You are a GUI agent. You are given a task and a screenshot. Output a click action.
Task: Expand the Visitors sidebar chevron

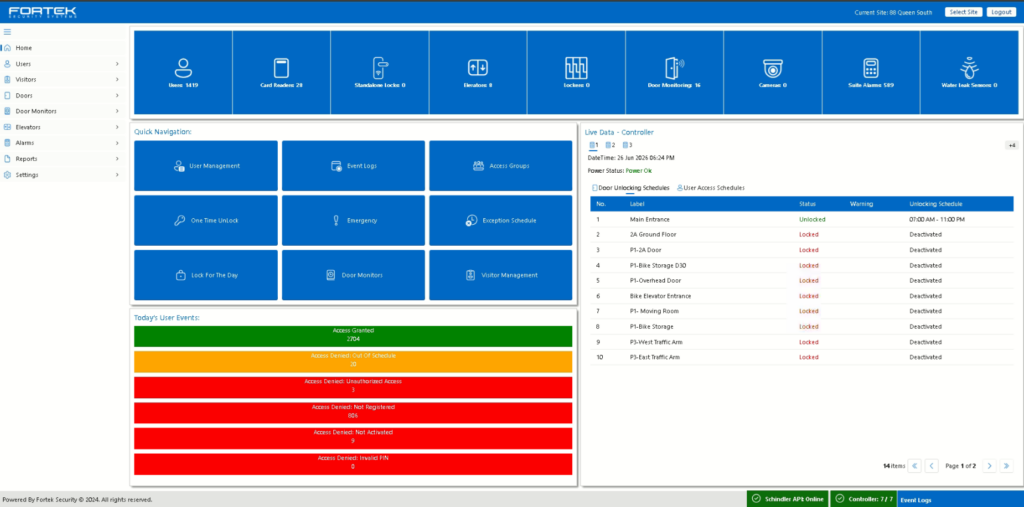coord(117,80)
